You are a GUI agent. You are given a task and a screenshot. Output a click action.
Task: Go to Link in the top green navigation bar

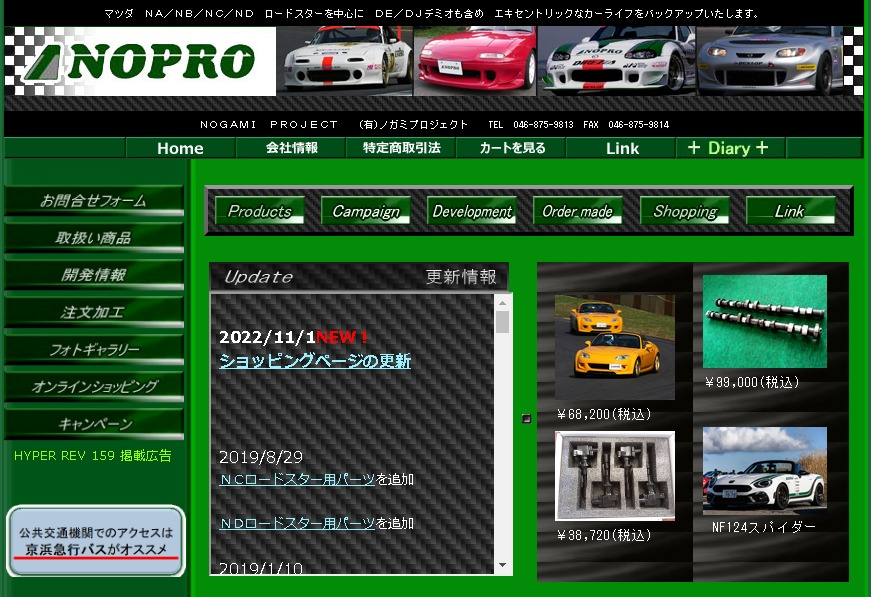click(x=622, y=148)
